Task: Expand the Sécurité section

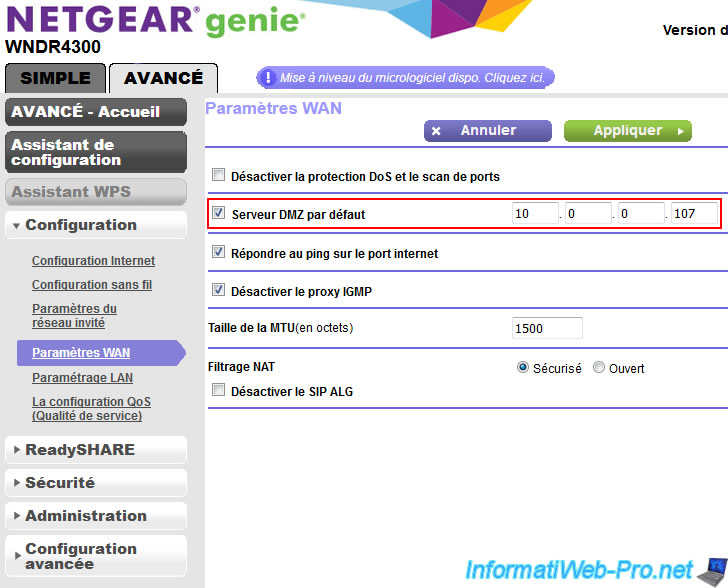Action: pyautogui.click(x=96, y=483)
